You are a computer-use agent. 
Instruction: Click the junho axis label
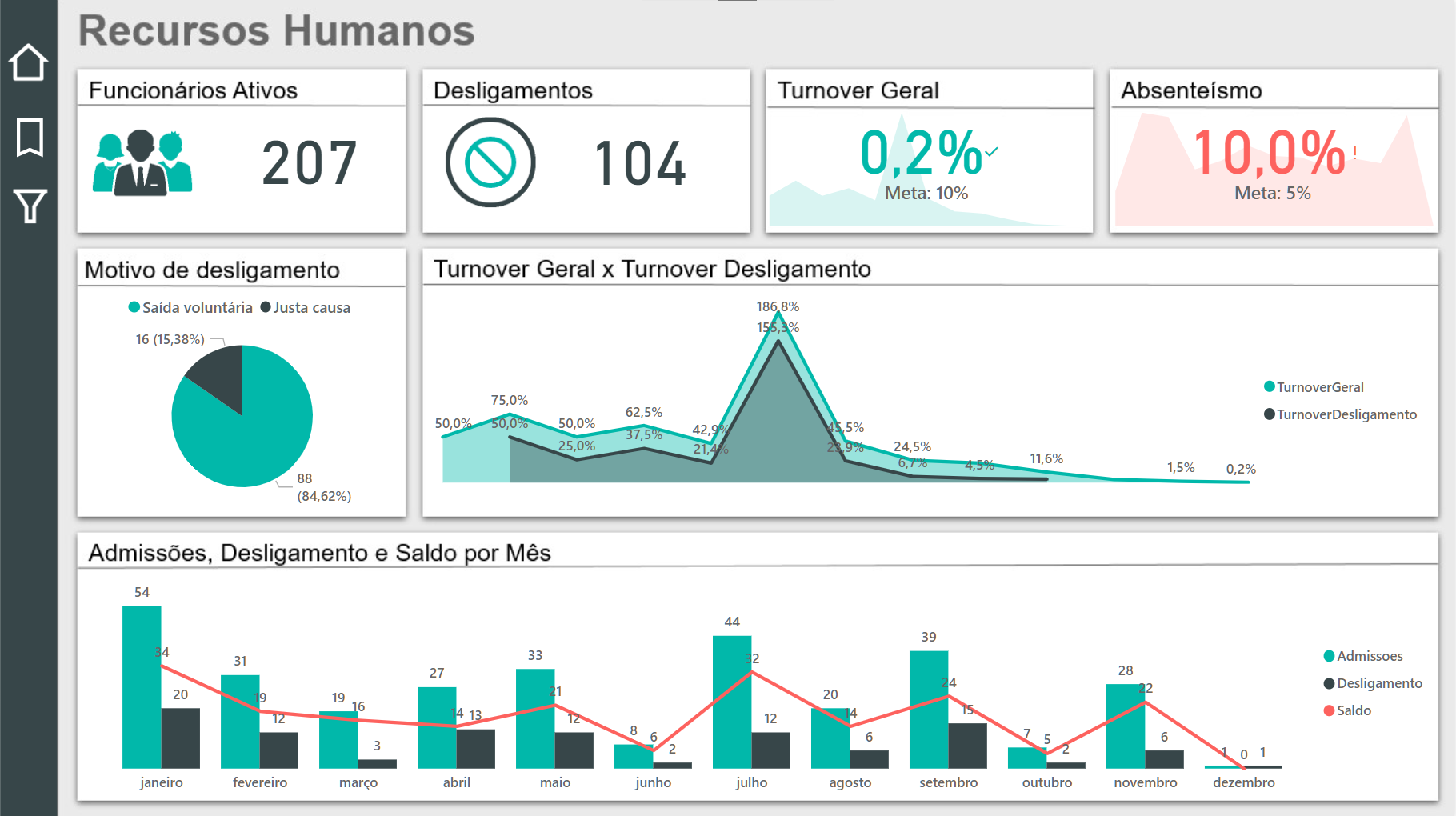click(x=654, y=782)
